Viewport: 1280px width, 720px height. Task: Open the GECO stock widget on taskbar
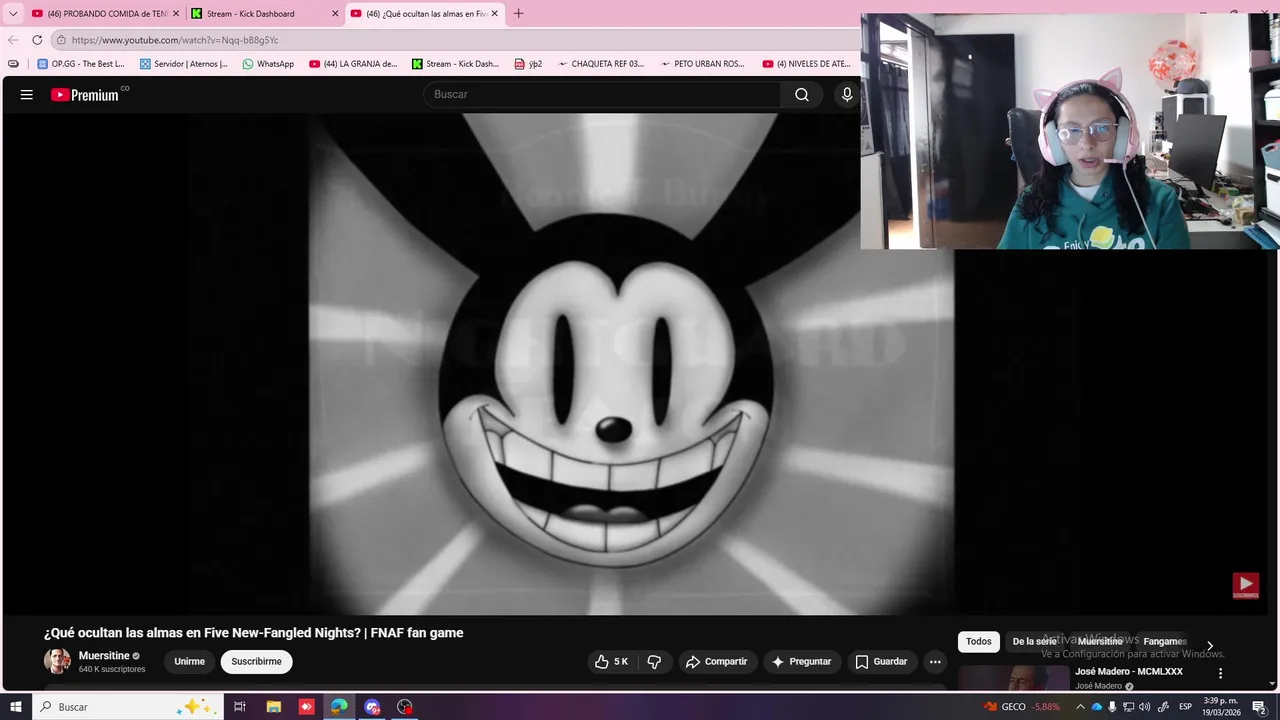tap(1021, 707)
